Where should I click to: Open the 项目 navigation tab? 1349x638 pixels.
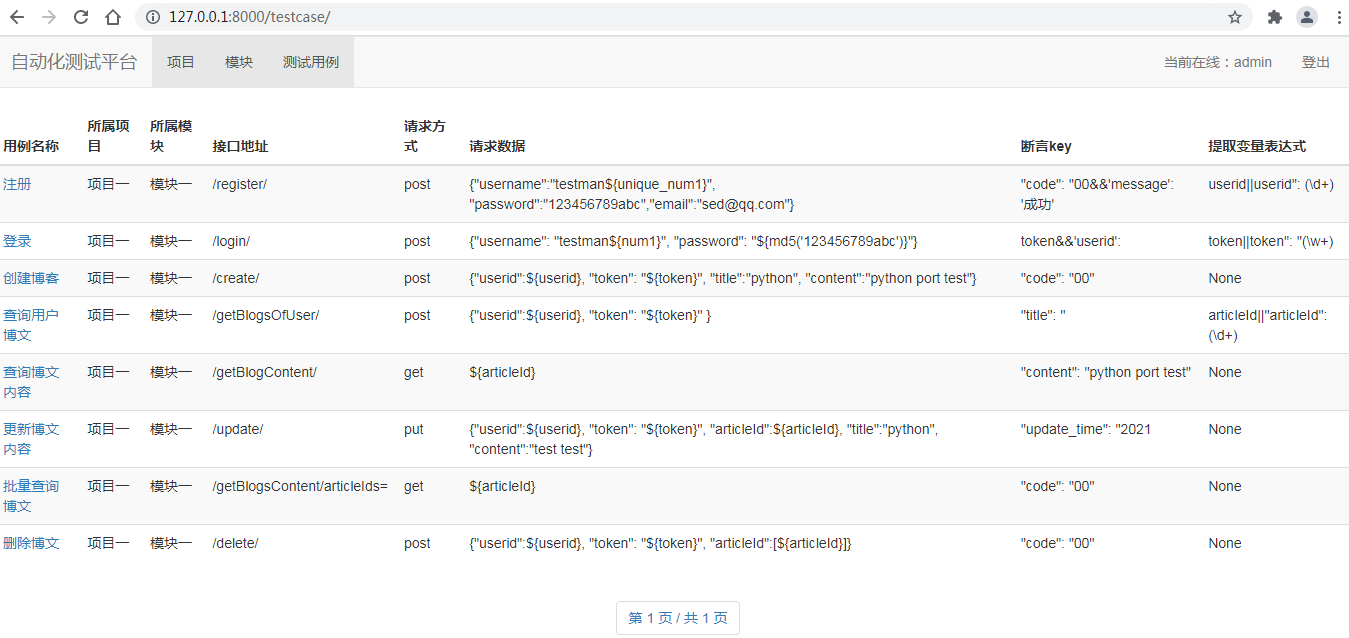click(x=181, y=62)
